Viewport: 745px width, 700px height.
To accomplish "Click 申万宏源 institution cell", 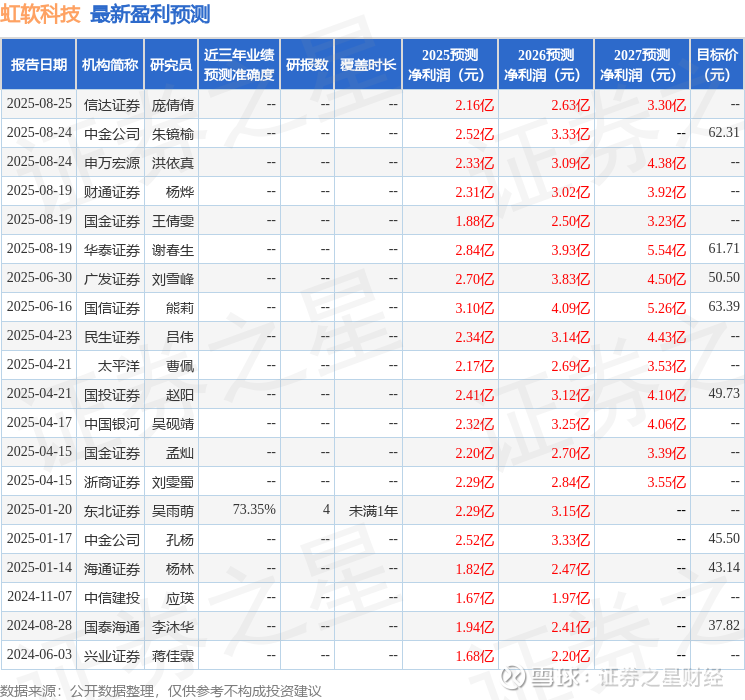I will (112, 163).
